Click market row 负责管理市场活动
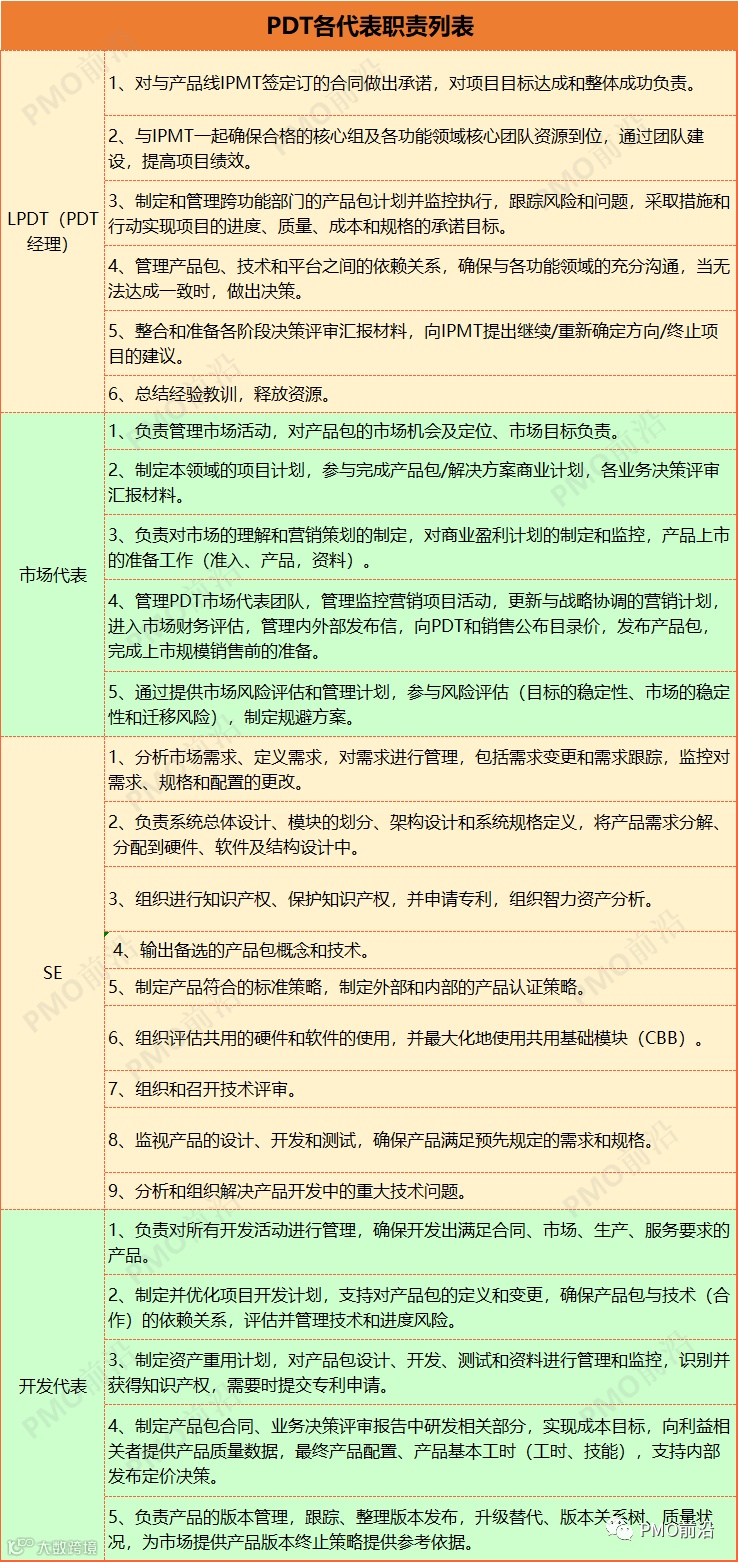 click(420, 432)
